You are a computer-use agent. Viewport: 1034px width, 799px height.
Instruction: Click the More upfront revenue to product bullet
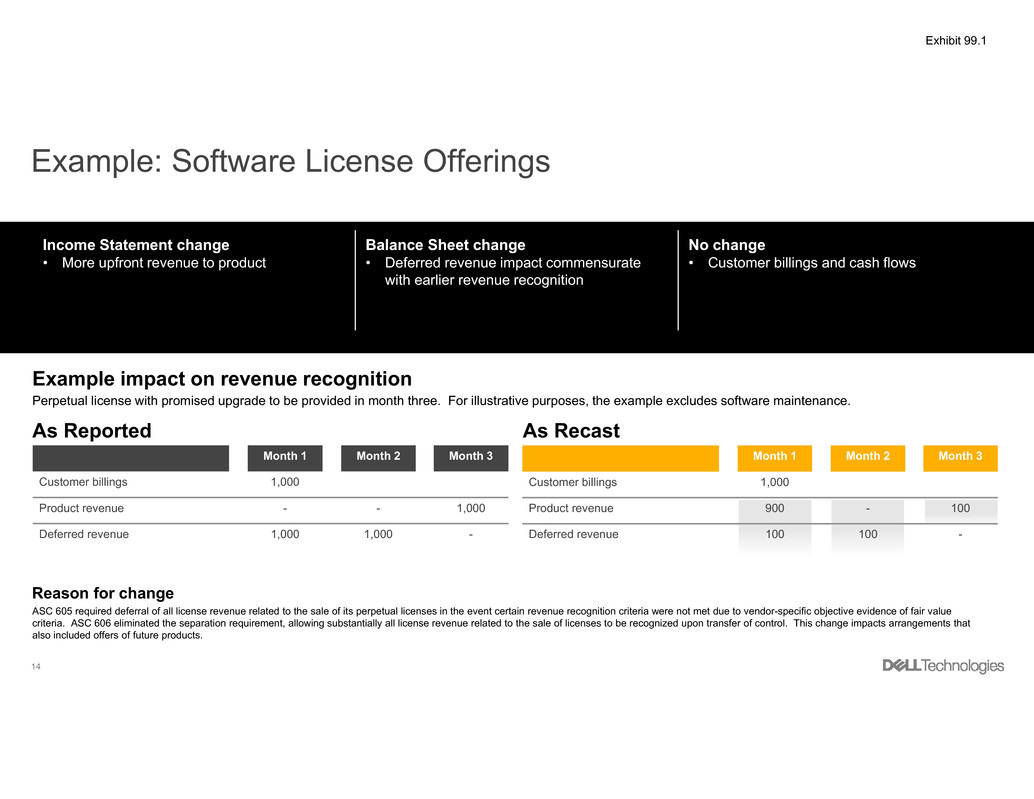tap(163, 263)
